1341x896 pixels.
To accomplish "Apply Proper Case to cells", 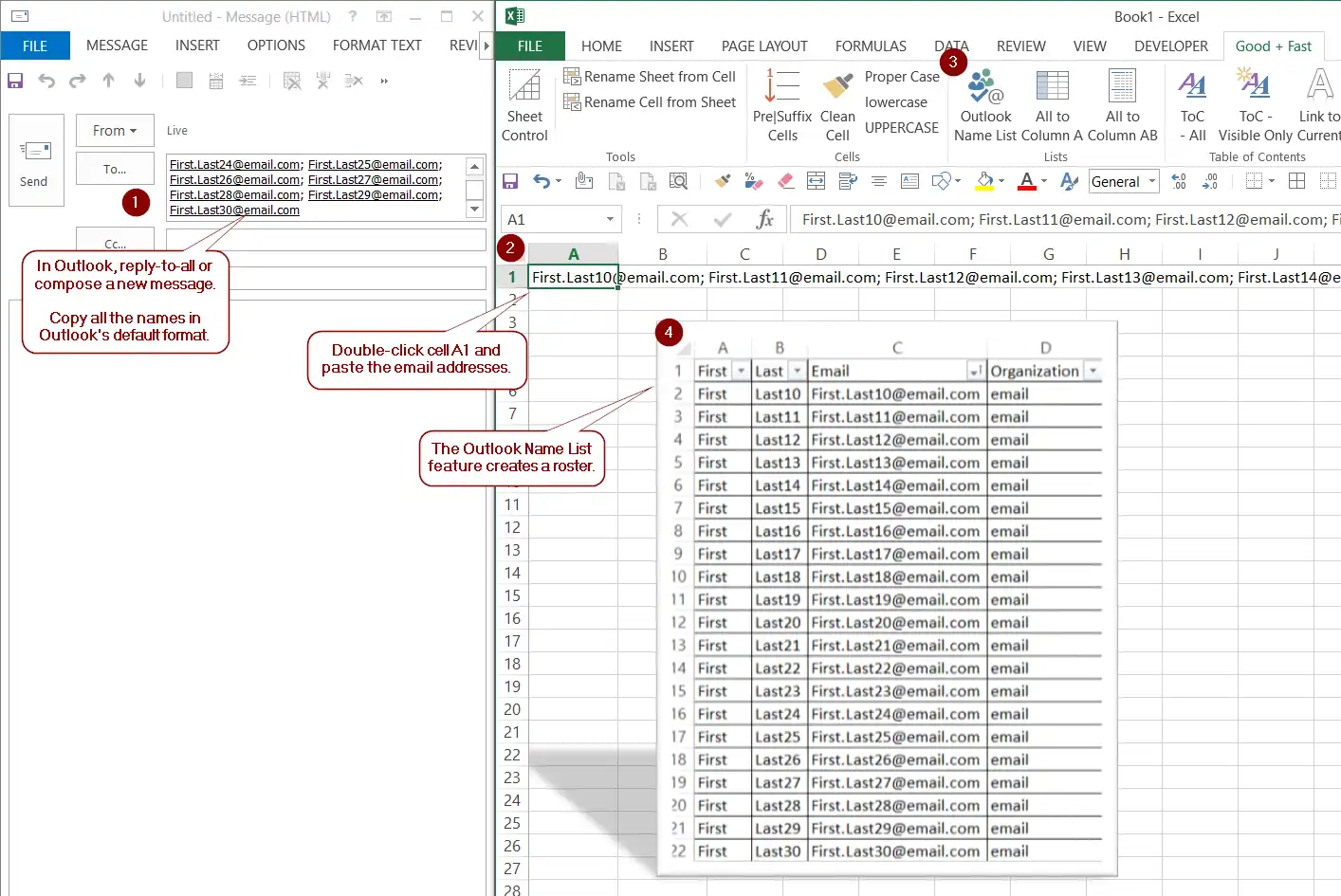I will tap(902, 77).
